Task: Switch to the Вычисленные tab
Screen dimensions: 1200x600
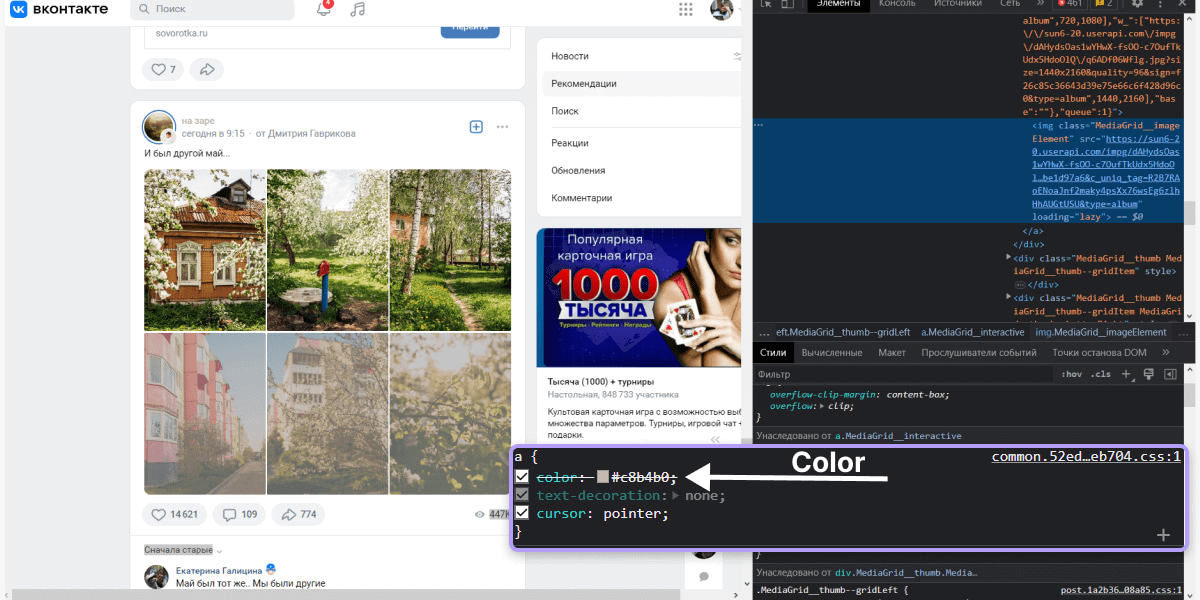Action: 832,352
